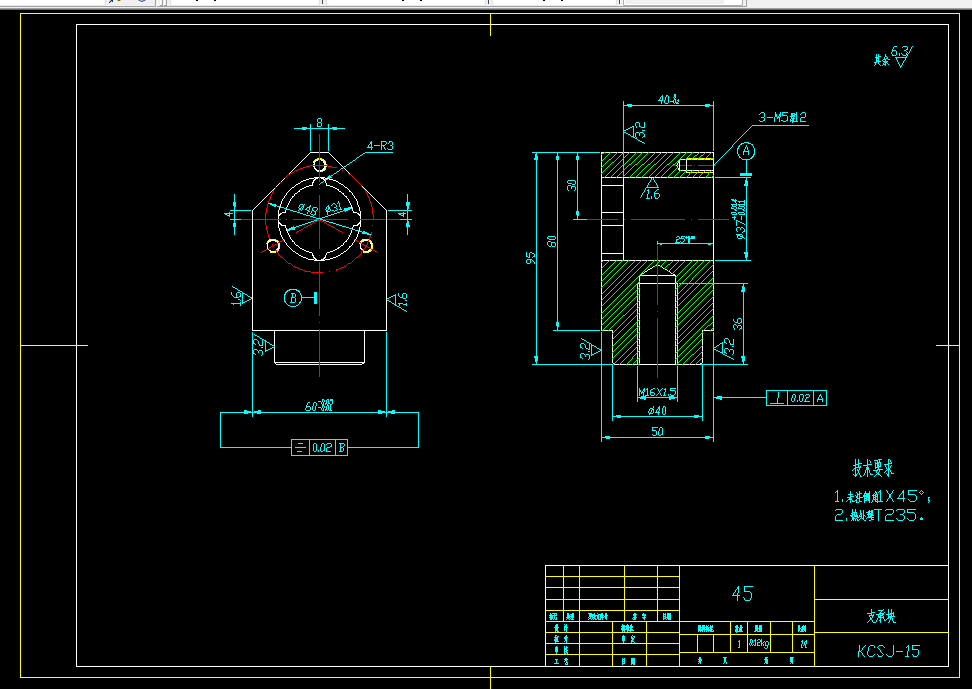Screen dimensions: 972x689
Task: Click the 95 overall height dimension
Action: [x=531, y=258]
